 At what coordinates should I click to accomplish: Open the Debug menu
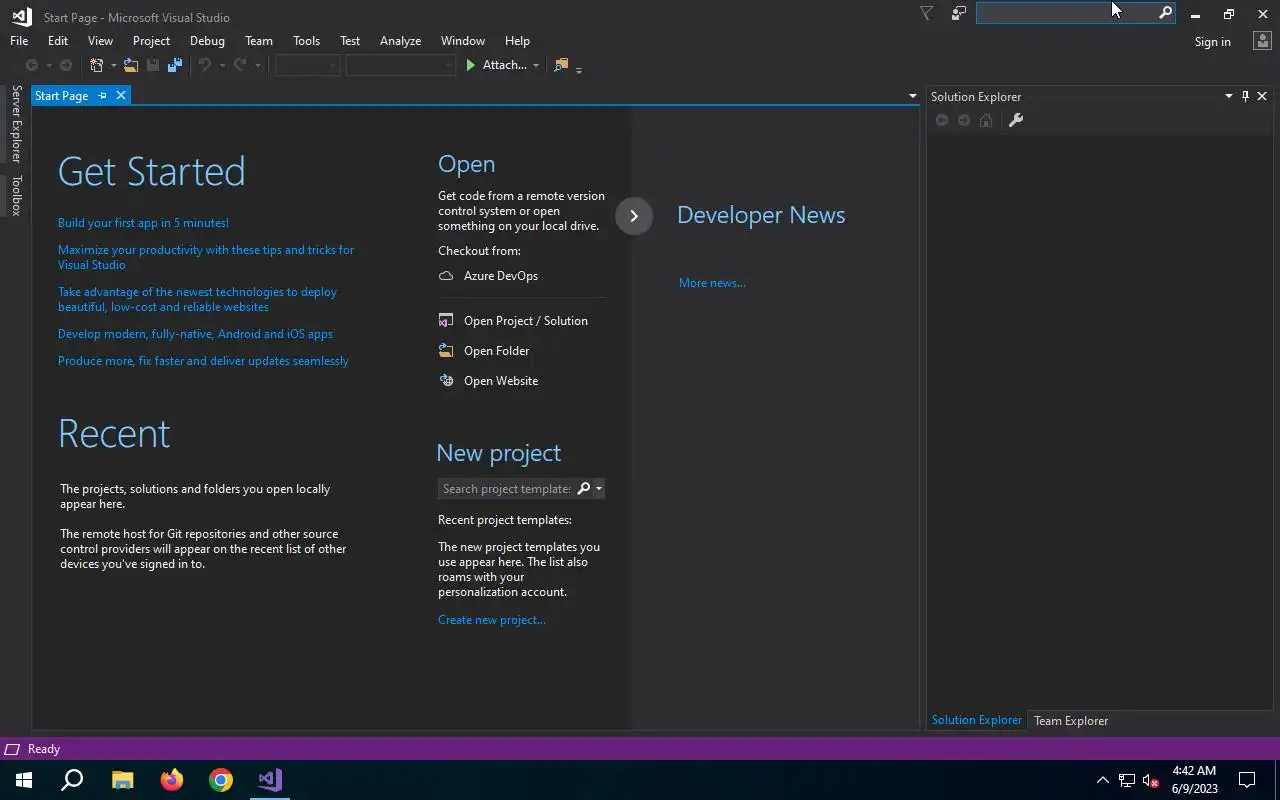pyautogui.click(x=207, y=41)
